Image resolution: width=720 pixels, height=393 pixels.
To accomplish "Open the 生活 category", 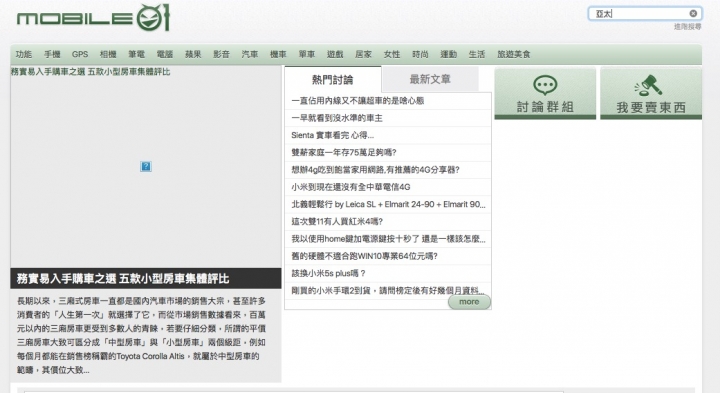I will pyautogui.click(x=477, y=54).
